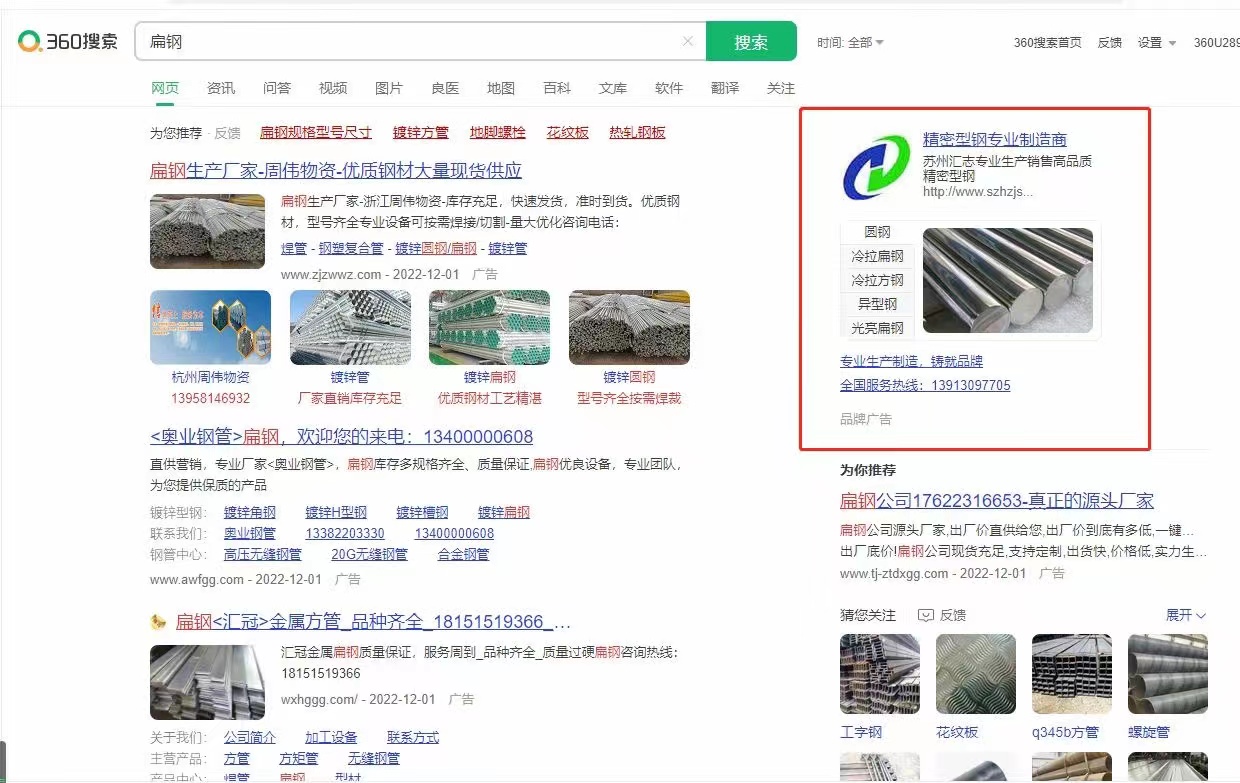Click the 镀锌圆钢/扁钢 sublink
Screen dimensions: 1240x783
pyautogui.click(x=436, y=248)
